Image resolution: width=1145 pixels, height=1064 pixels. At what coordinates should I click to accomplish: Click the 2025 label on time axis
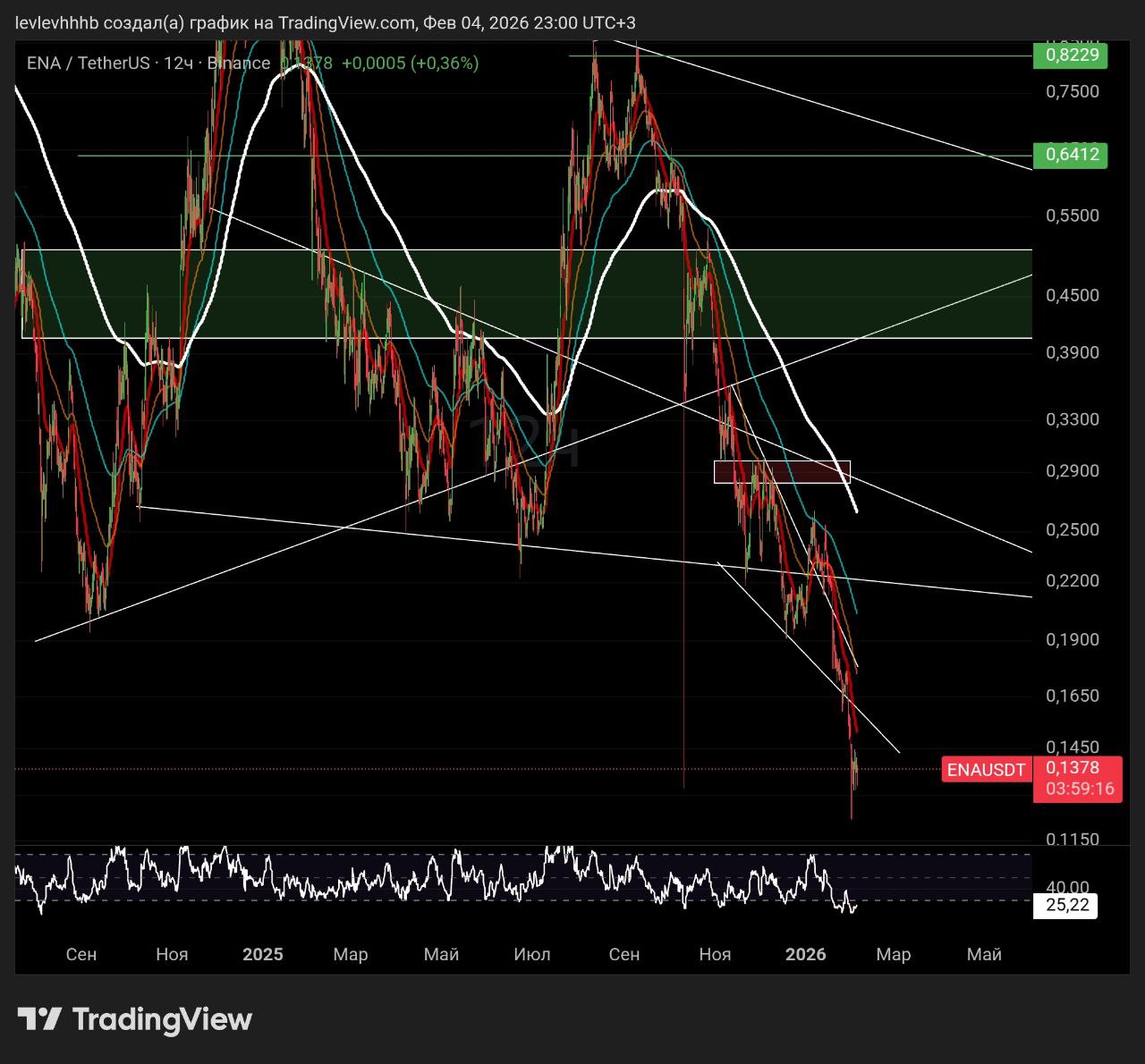pos(262,954)
